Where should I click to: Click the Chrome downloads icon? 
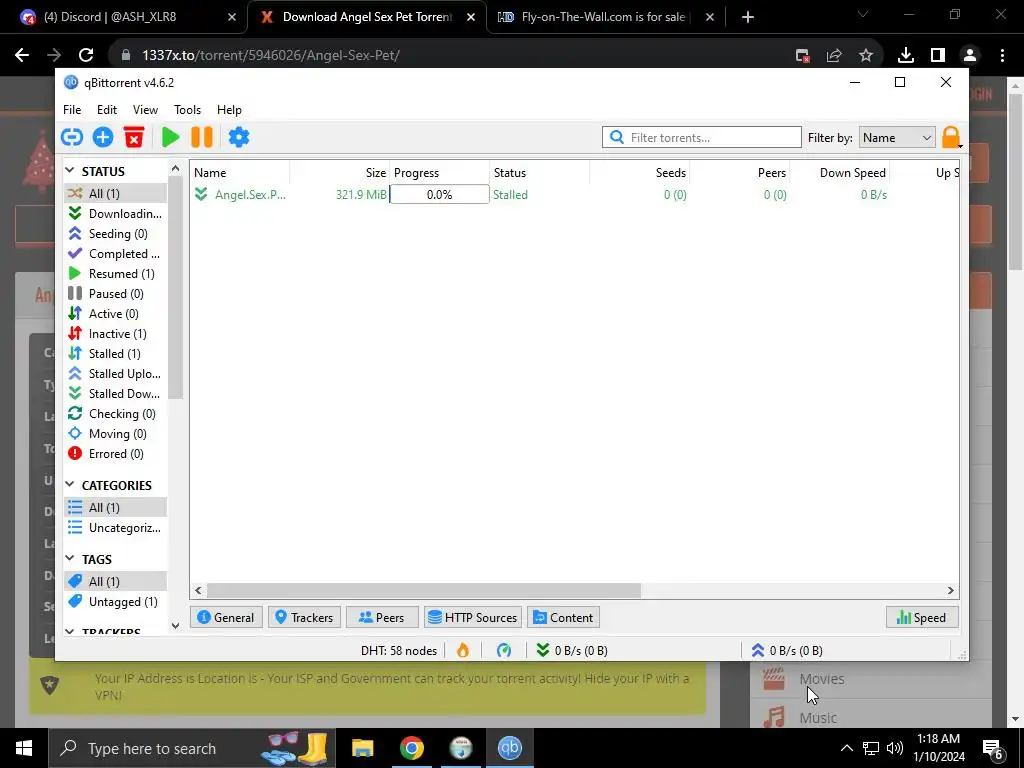click(906, 56)
